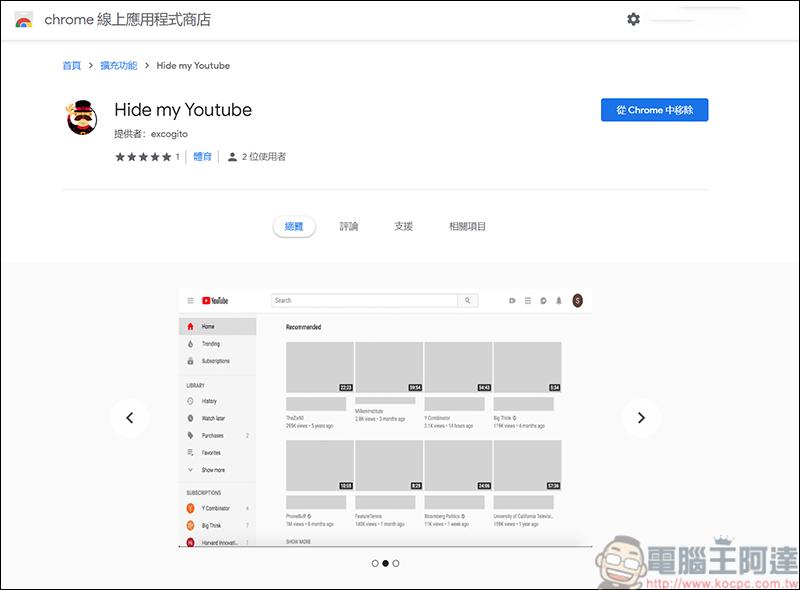This screenshot has width=800, height=590.
Task: Click the Watch later sidebar item
Action: point(217,419)
